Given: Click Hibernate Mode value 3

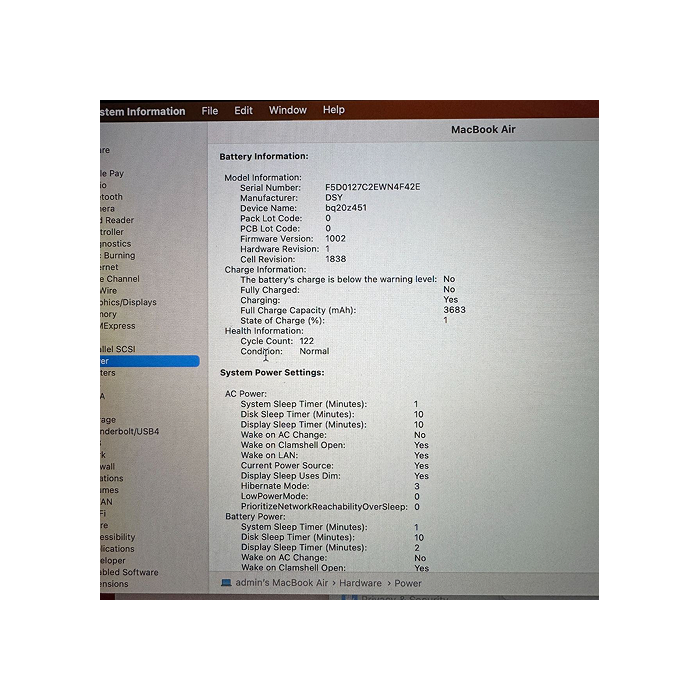Looking at the screenshot, I should point(417,486).
